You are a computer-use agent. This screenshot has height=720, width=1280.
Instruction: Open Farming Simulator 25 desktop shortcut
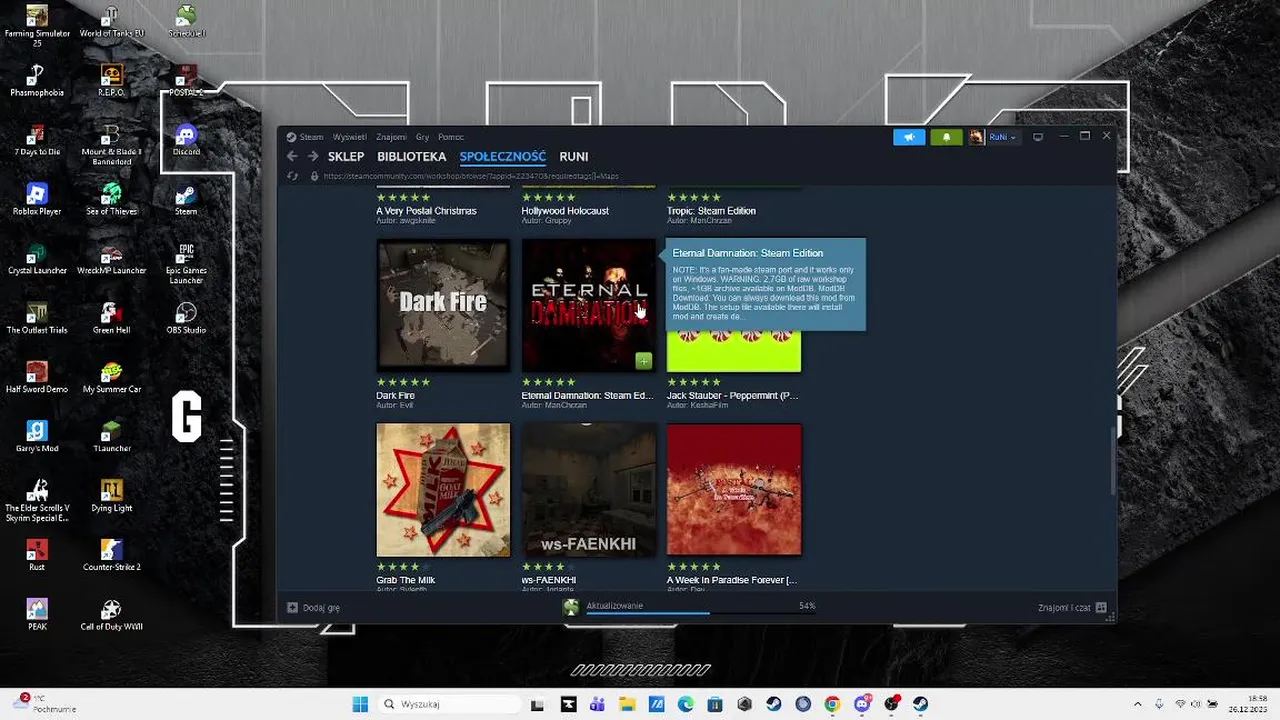(x=37, y=26)
